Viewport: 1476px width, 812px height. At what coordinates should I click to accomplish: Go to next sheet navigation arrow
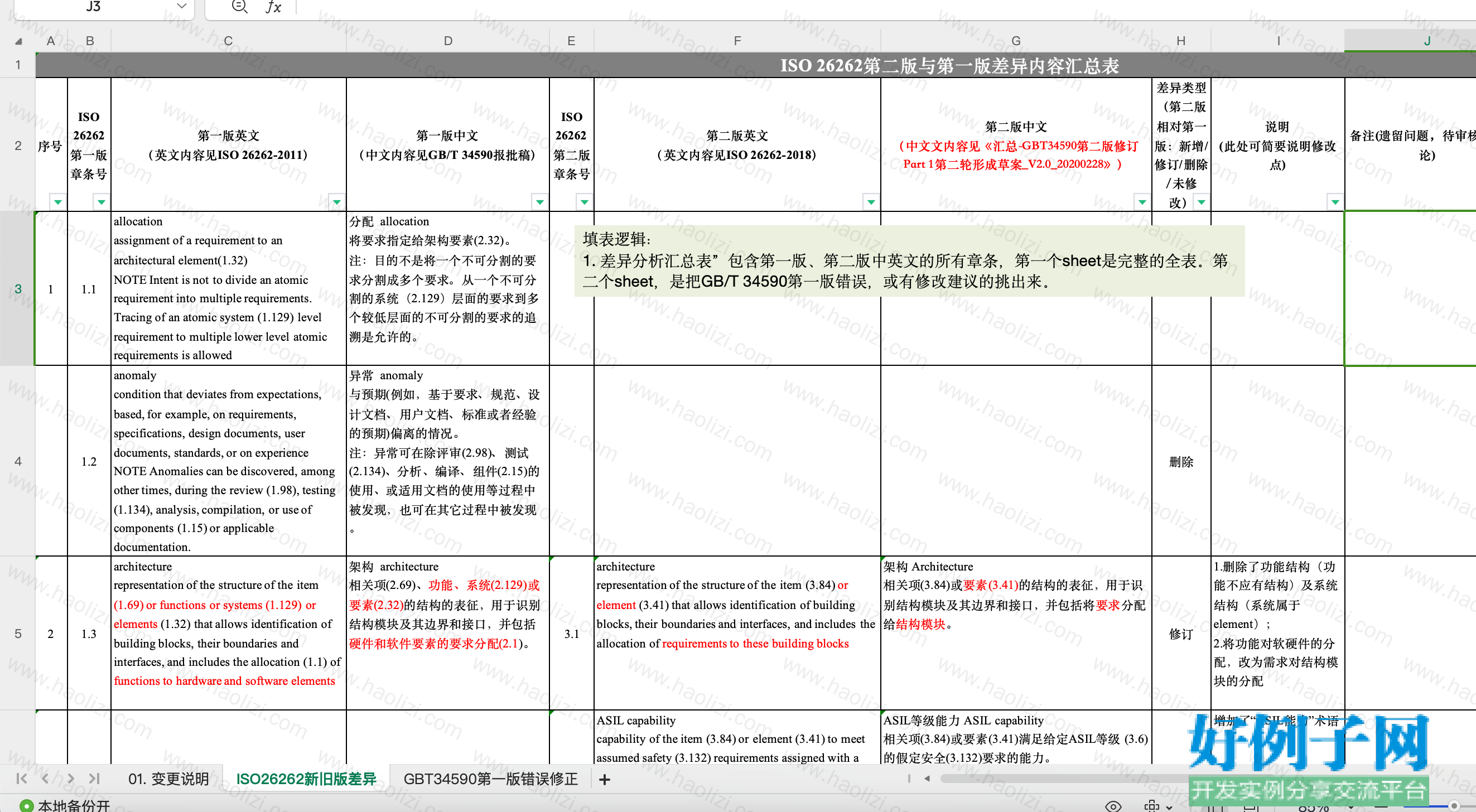pos(70,778)
